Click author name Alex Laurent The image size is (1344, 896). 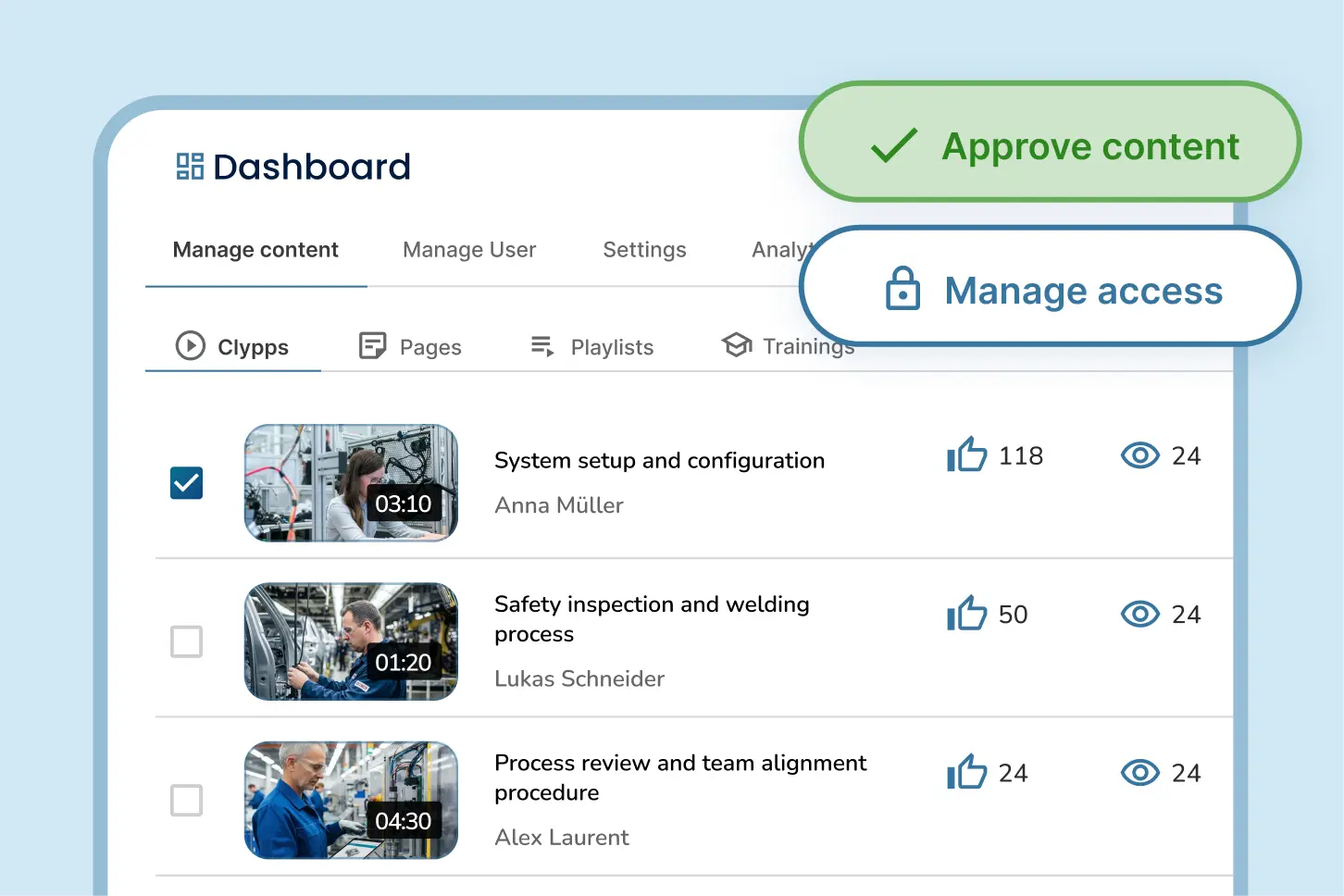[x=562, y=838]
